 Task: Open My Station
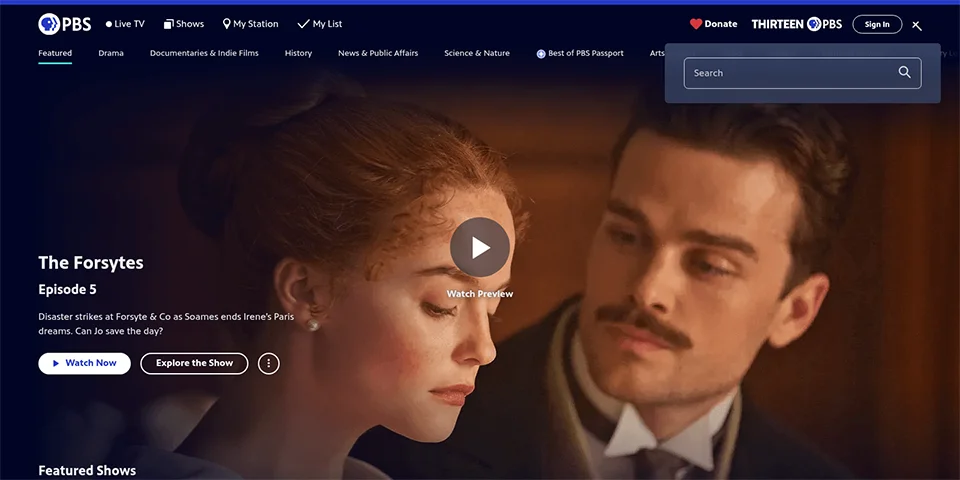click(x=250, y=24)
